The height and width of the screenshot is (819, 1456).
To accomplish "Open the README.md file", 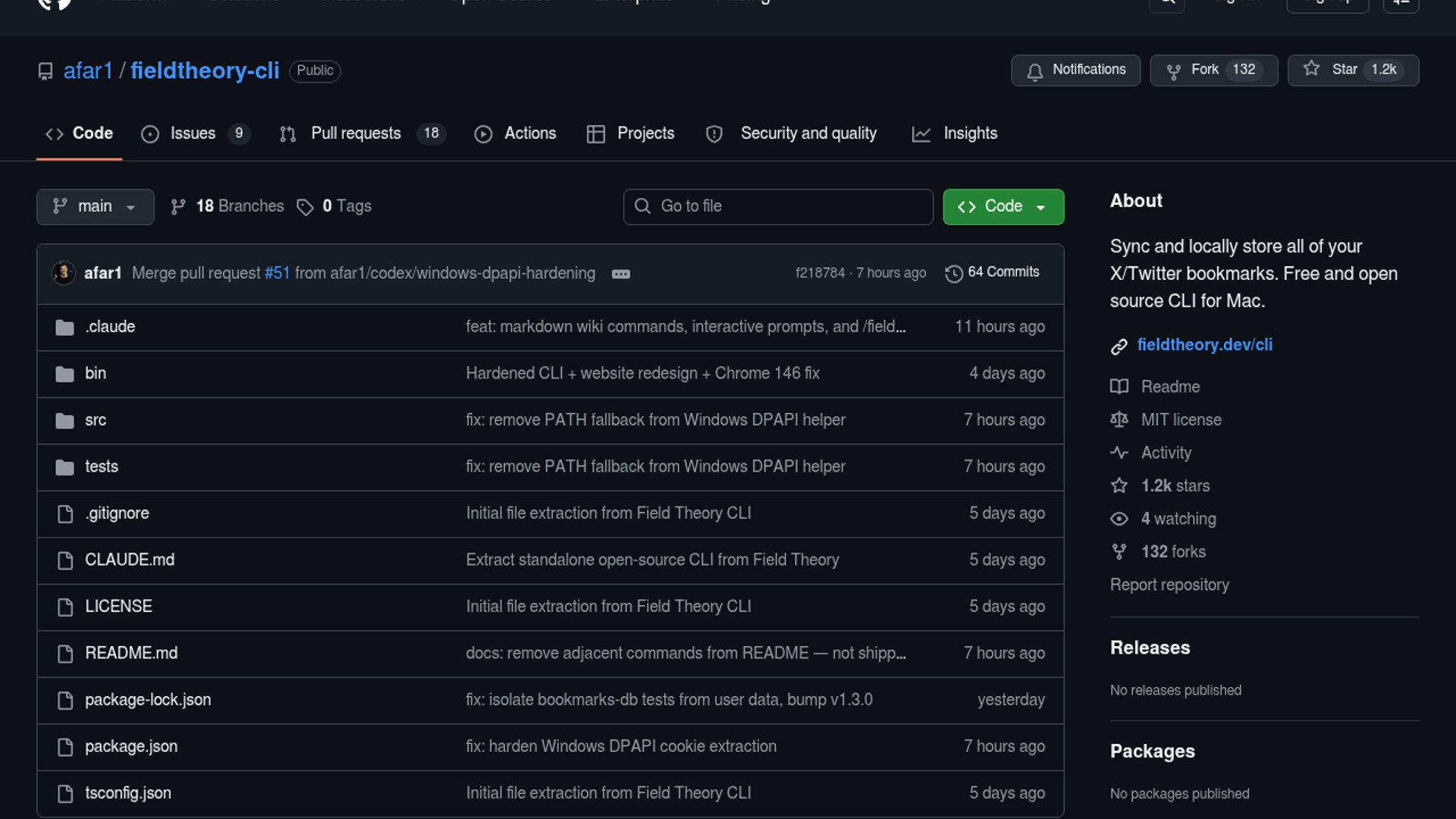I will pyautogui.click(x=131, y=653).
